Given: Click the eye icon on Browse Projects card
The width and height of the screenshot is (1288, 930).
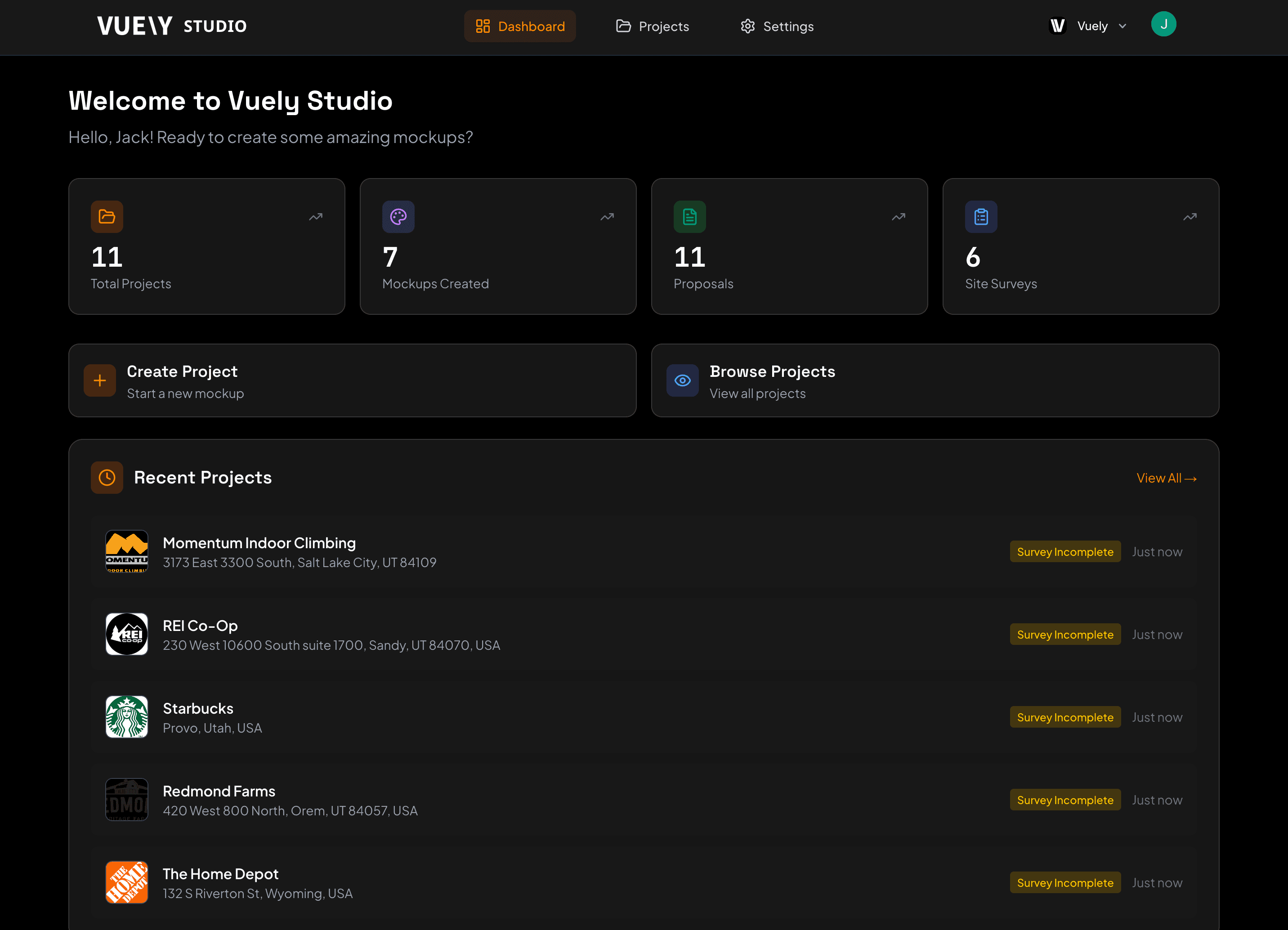Looking at the screenshot, I should pos(683,380).
